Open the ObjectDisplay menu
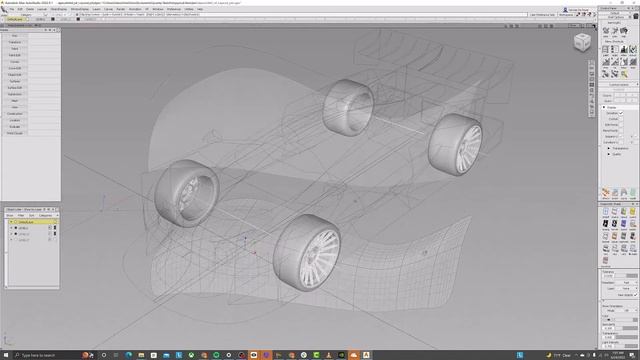Viewport: 640px width, 360px height. tap(59, 9)
